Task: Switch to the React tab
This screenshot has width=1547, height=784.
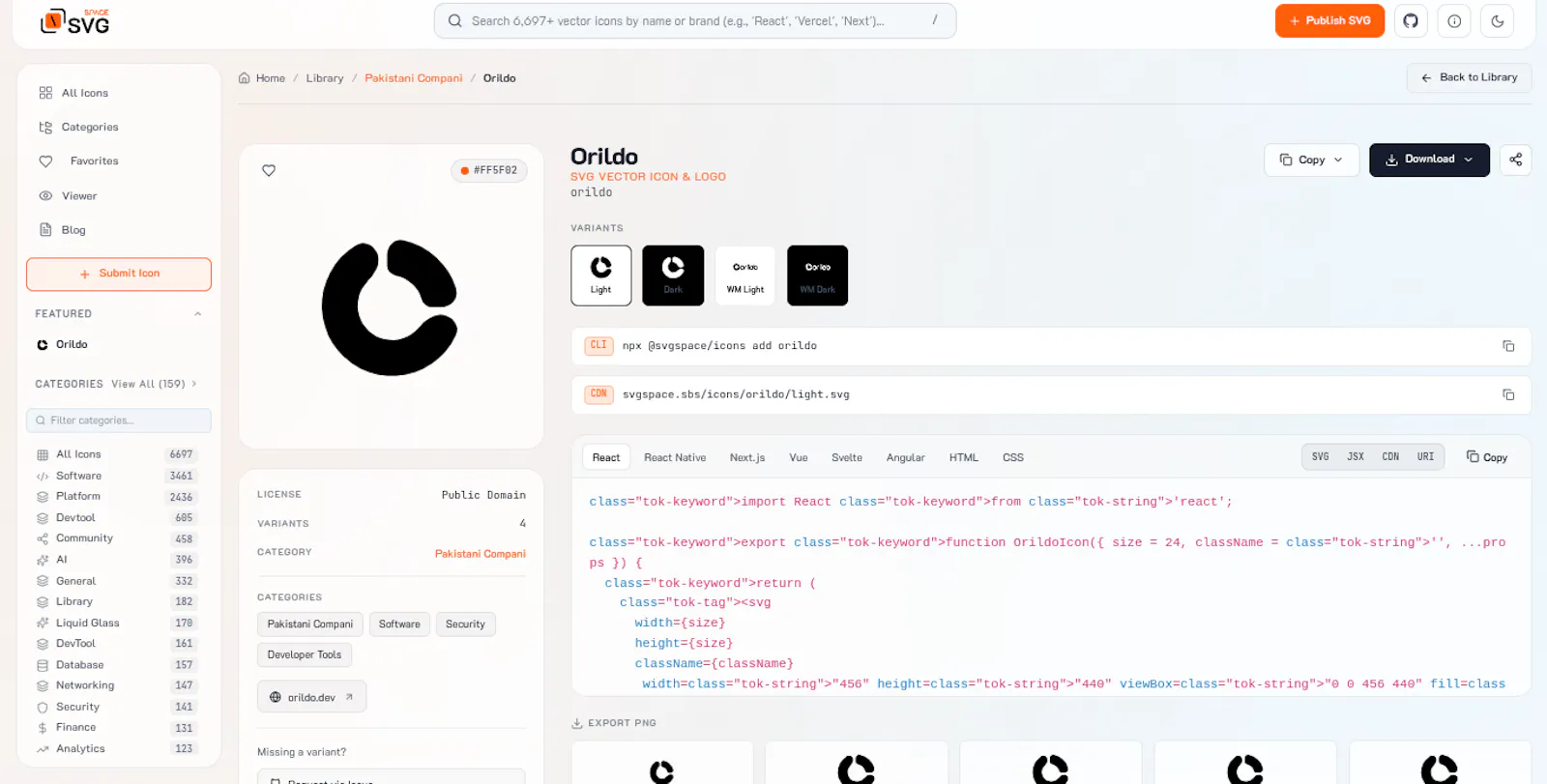Action: tap(606, 457)
